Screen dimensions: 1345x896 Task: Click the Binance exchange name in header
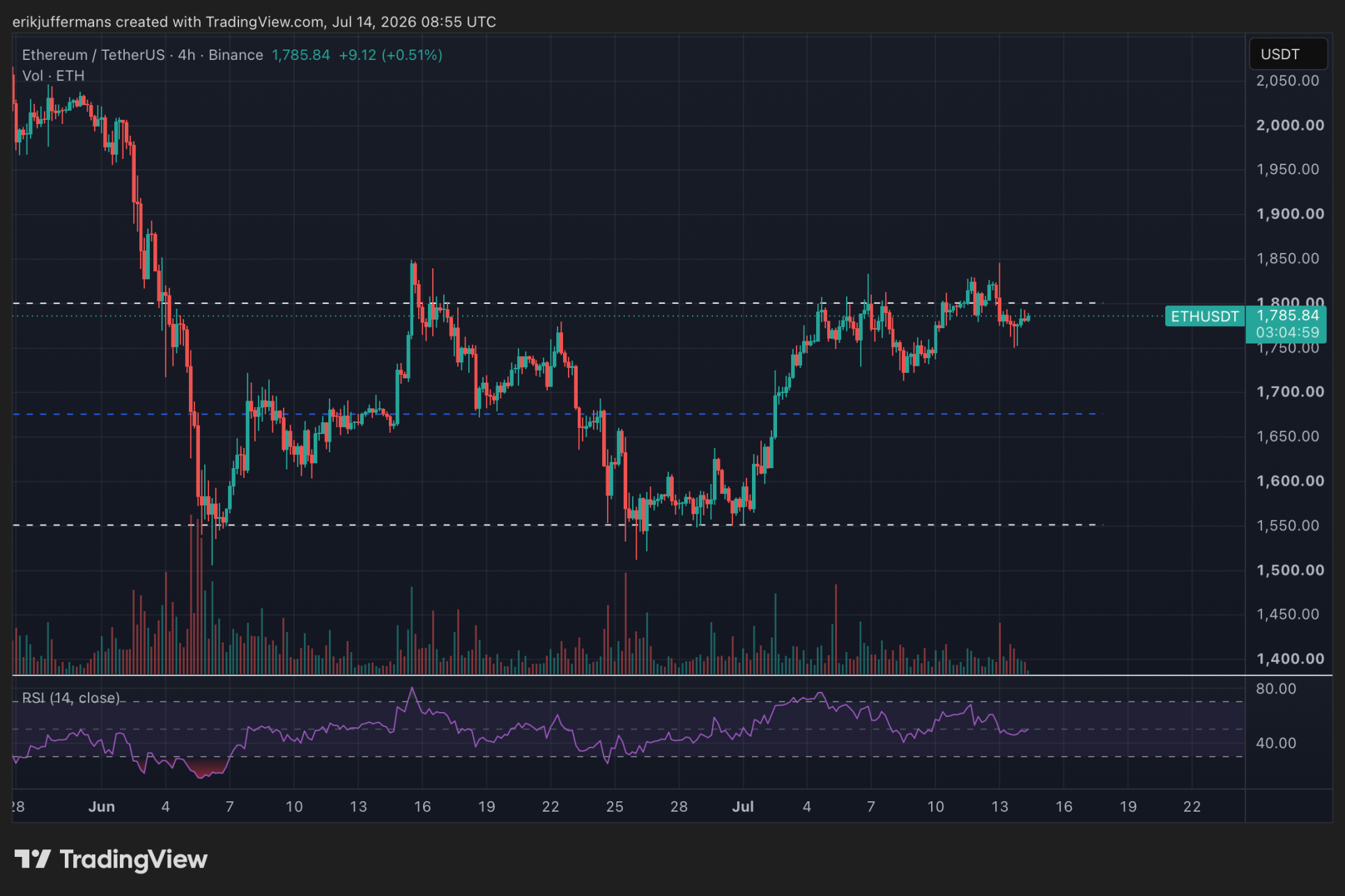pyautogui.click(x=236, y=55)
